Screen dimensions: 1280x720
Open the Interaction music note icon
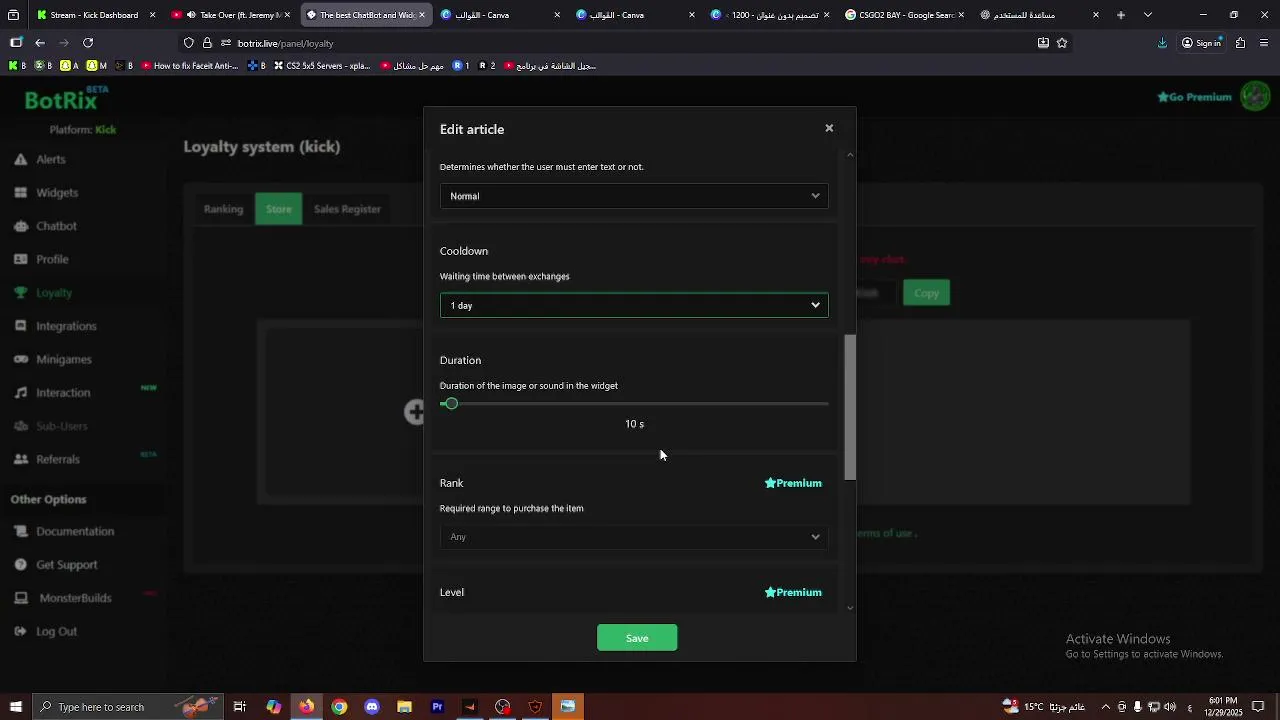click(20, 392)
